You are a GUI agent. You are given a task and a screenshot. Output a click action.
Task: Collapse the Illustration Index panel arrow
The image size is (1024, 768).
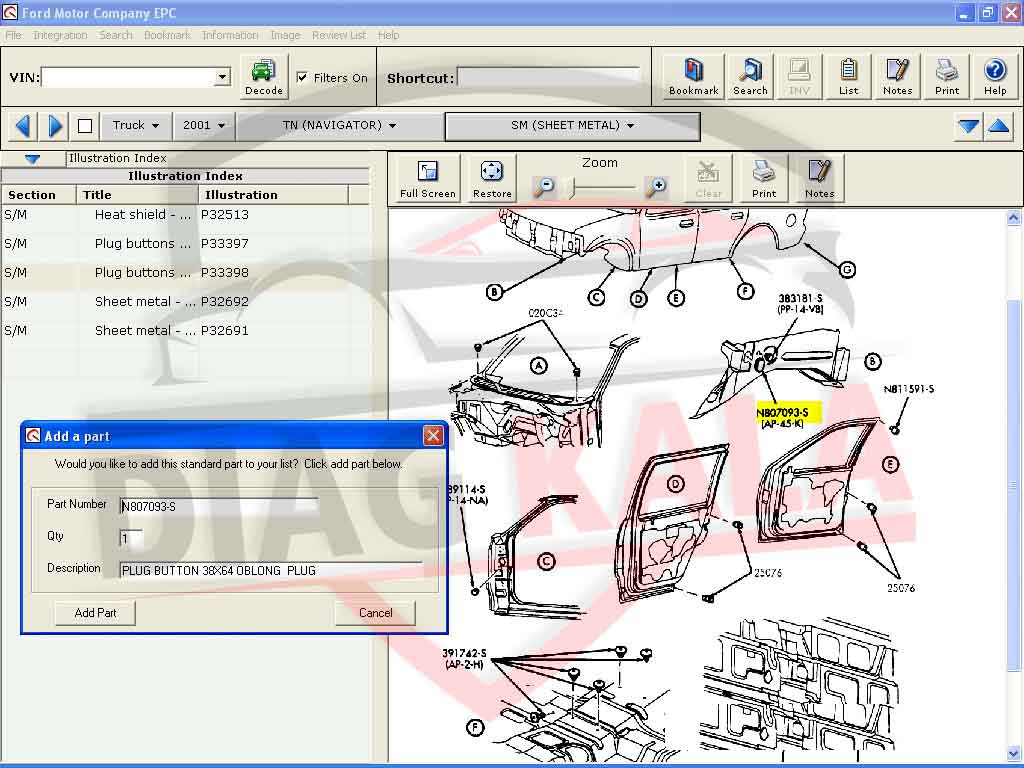coord(33,159)
